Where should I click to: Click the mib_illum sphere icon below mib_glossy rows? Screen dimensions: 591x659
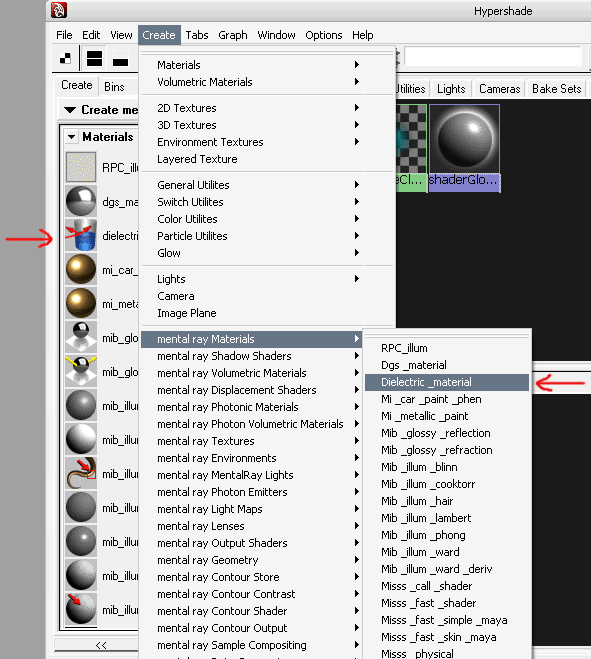(81, 406)
